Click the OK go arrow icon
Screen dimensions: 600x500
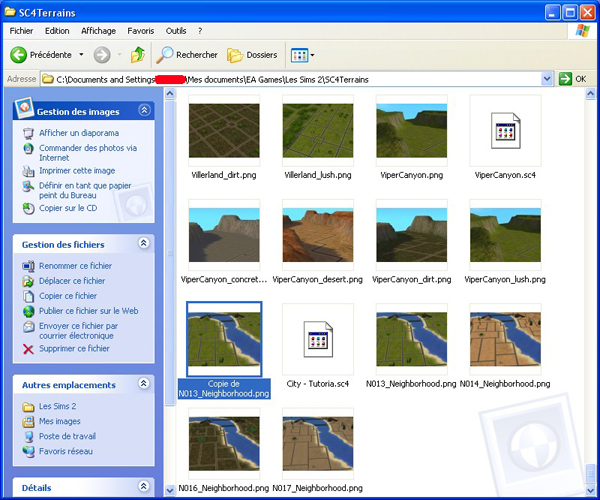coord(565,79)
